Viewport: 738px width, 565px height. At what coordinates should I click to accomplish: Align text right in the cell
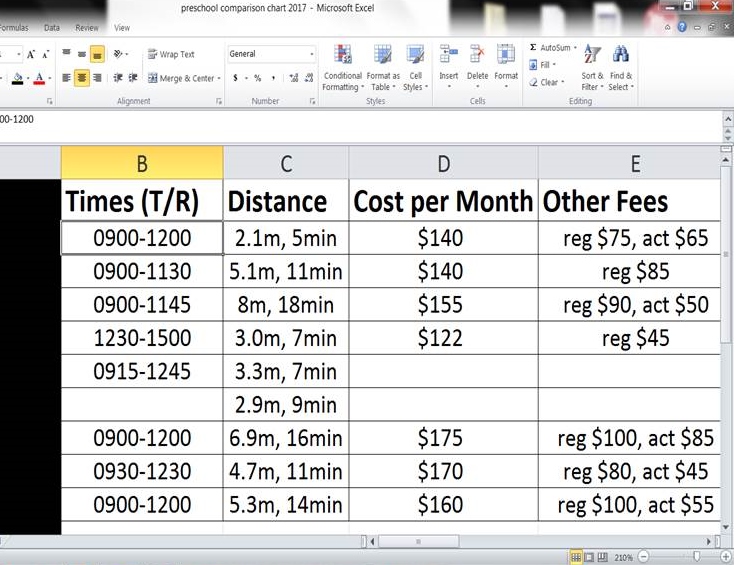97,78
